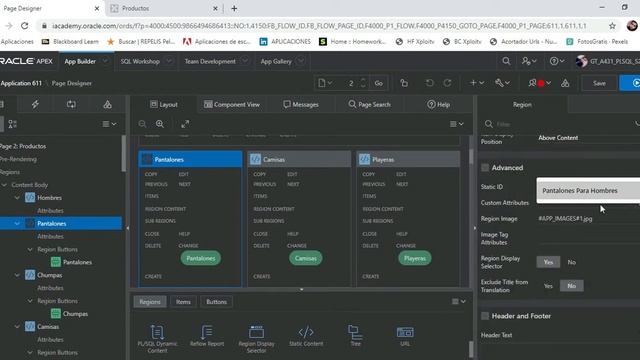Set Exclude Title from Translation to Yes
640x360 pixels.
click(x=548, y=286)
